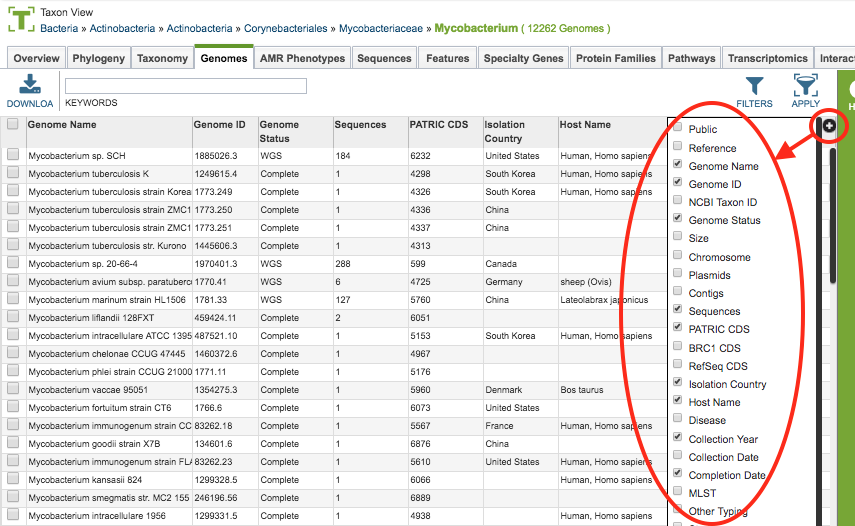Image resolution: width=855 pixels, height=526 pixels.
Task: Switch to the Phylogeny tab
Action: pyautogui.click(x=99, y=58)
